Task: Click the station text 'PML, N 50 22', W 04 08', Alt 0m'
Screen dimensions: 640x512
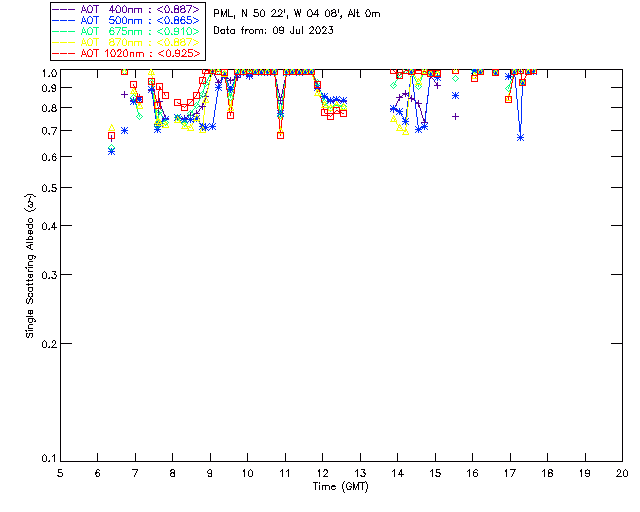Action: pyautogui.click(x=297, y=14)
